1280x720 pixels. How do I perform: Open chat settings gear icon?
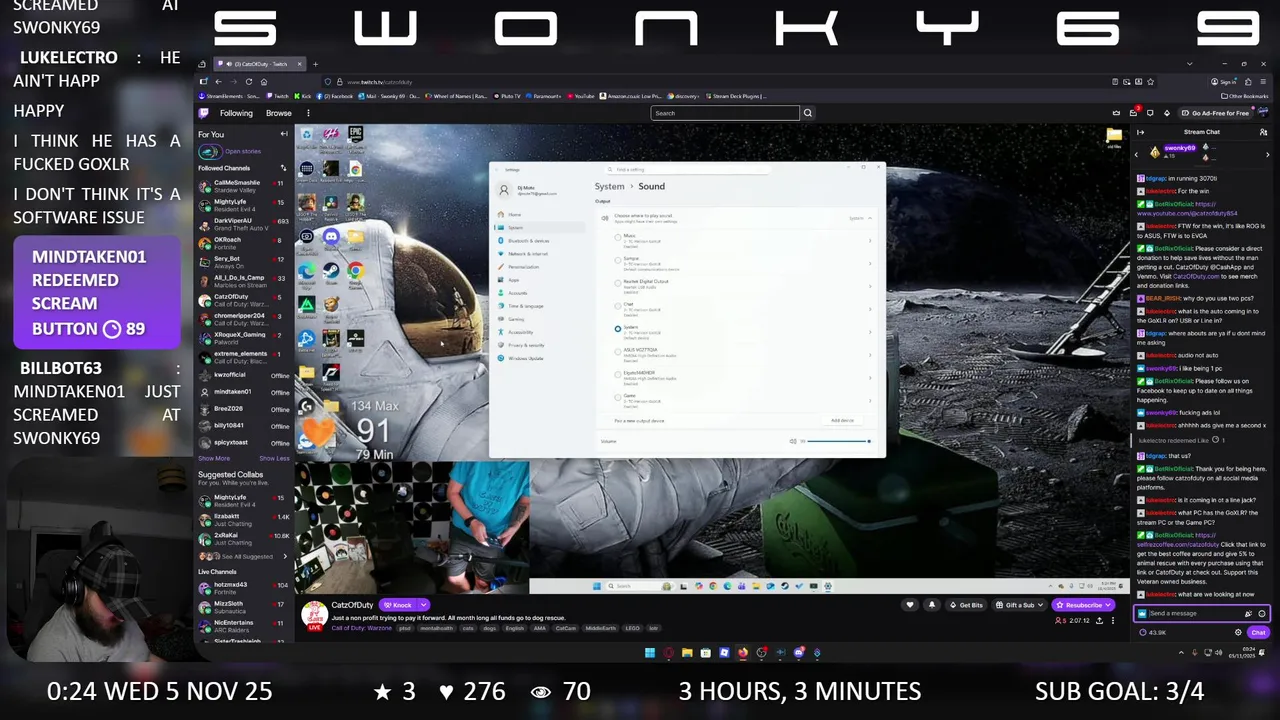tap(1238, 632)
